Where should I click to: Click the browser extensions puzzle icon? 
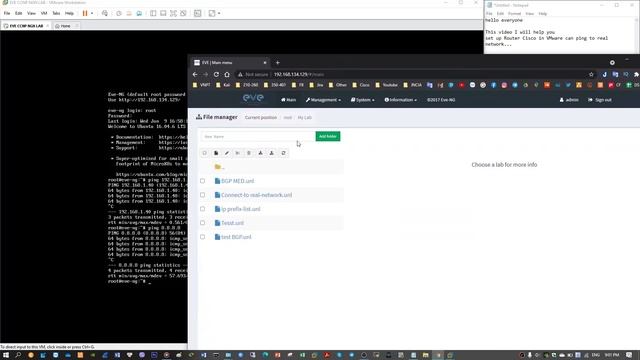(636, 74)
